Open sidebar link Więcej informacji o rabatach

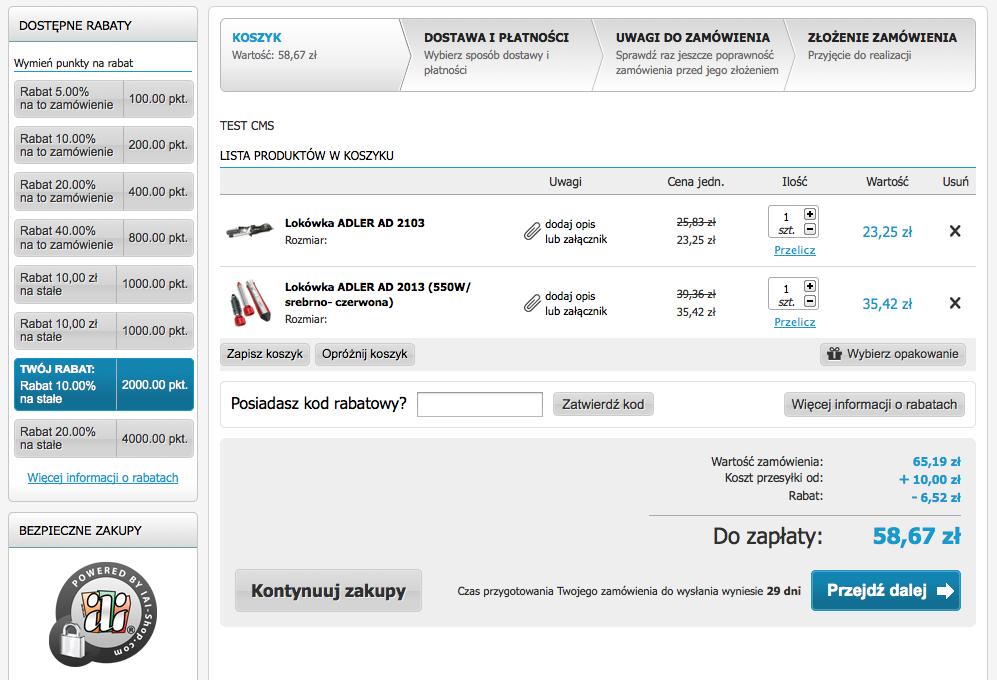[x=103, y=478]
